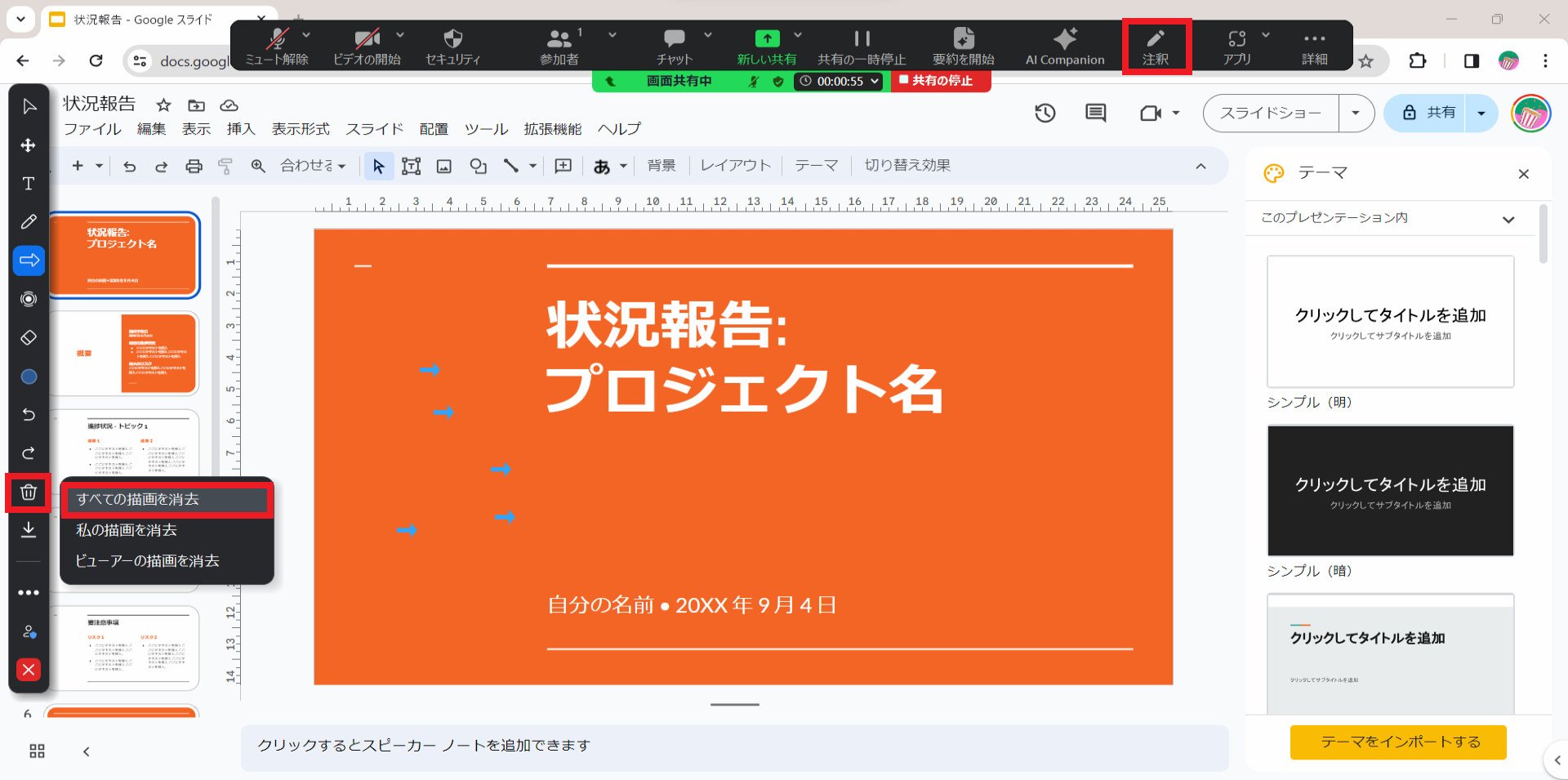Screen dimensions: 1568x780
Task: Open the 挿入 menu
Action: pyautogui.click(x=241, y=129)
